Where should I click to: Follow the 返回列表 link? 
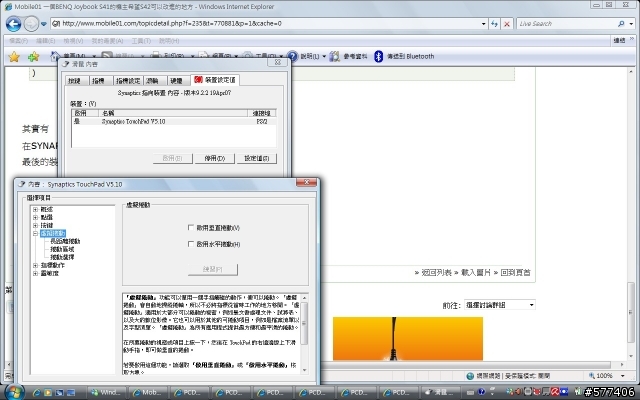click(436, 272)
